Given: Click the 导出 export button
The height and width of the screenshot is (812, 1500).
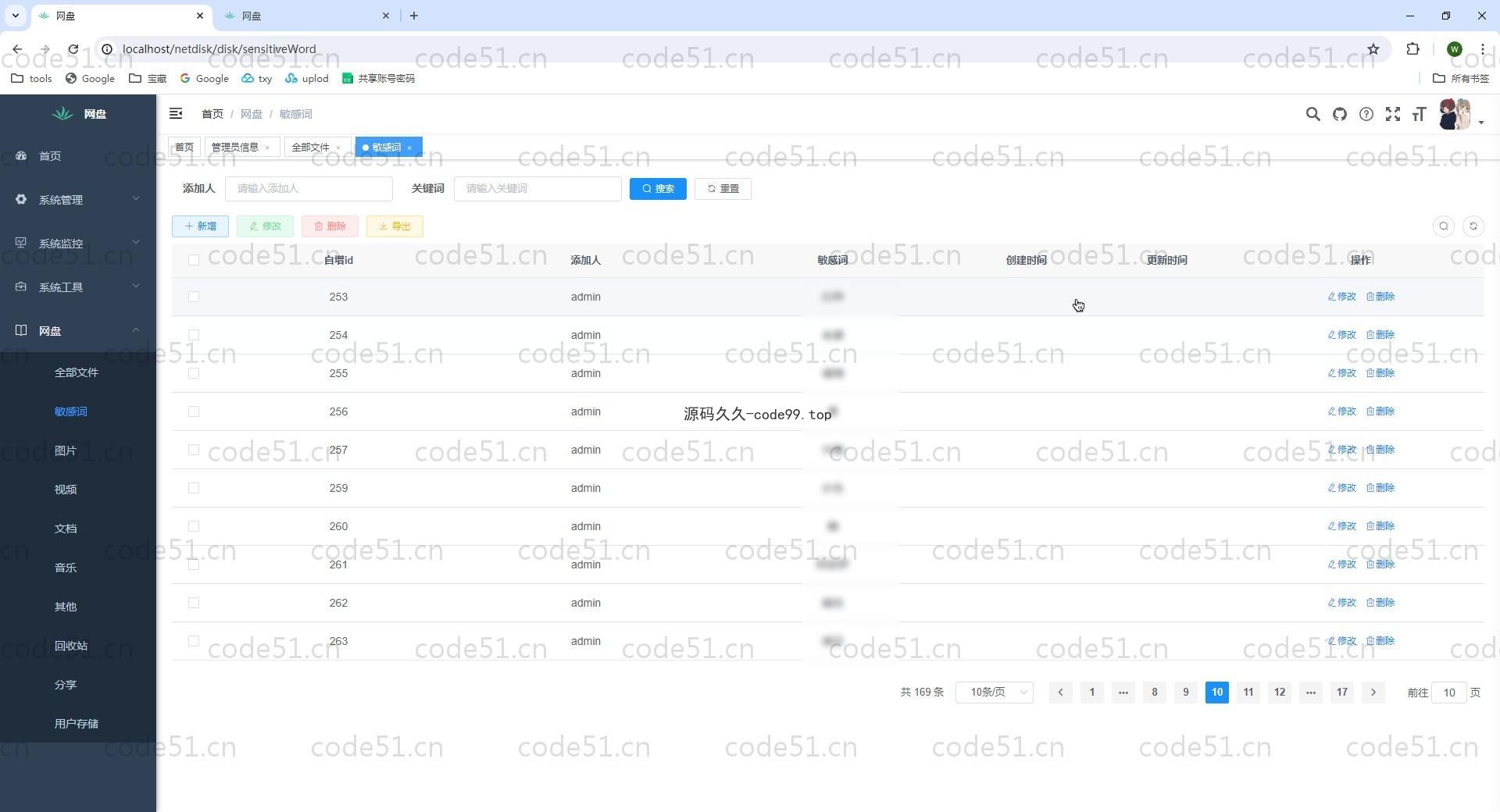Looking at the screenshot, I should click(395, 226).
